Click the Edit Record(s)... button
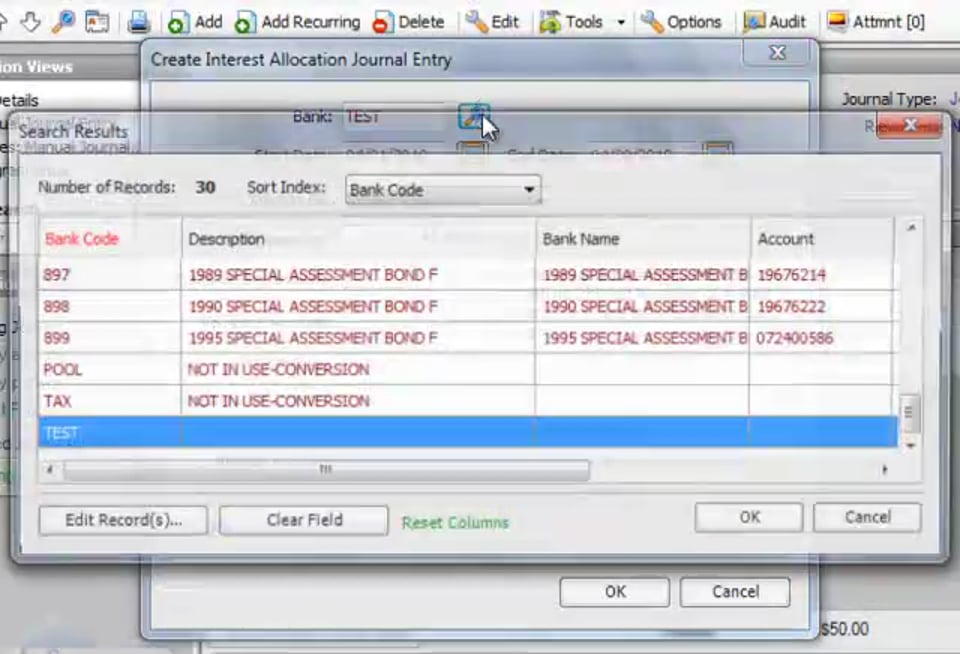The image size is (960, 654). (x=123, y=520)
